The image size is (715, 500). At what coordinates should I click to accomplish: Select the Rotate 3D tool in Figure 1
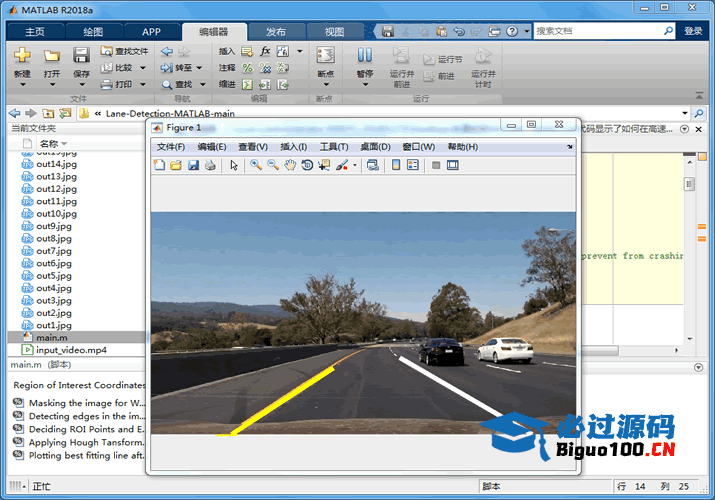click(307, 165)
